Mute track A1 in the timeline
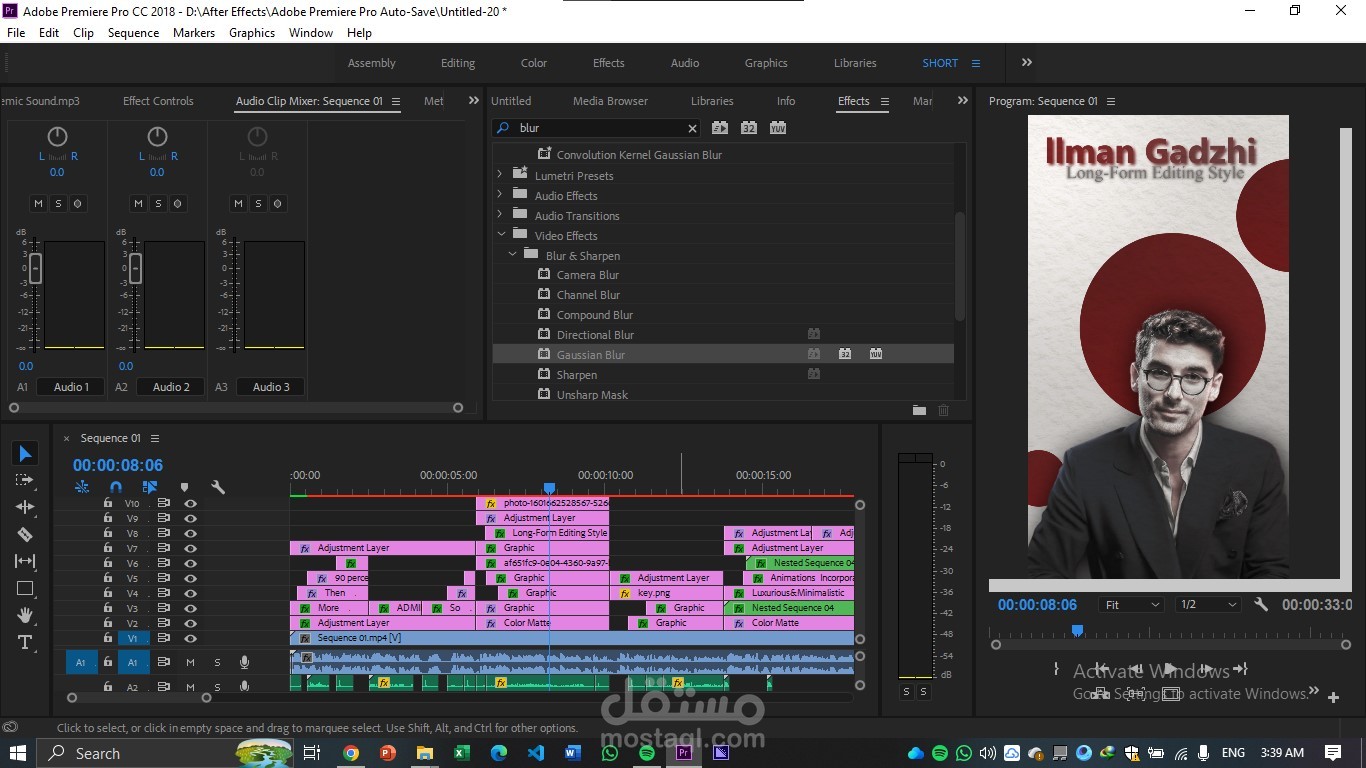The height and width of the screenshot is (768, 1366). 190,662
